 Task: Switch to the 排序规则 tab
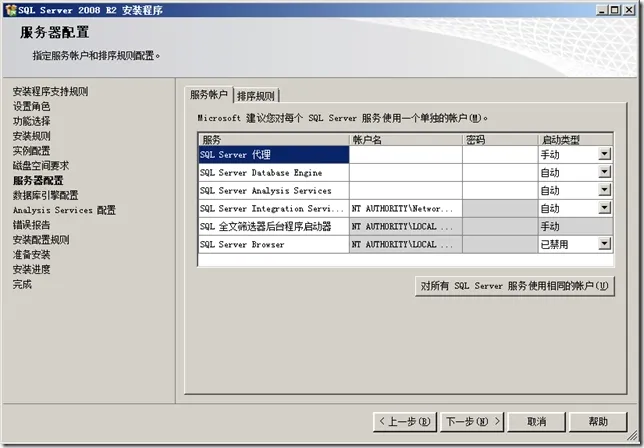pos(256,96)
